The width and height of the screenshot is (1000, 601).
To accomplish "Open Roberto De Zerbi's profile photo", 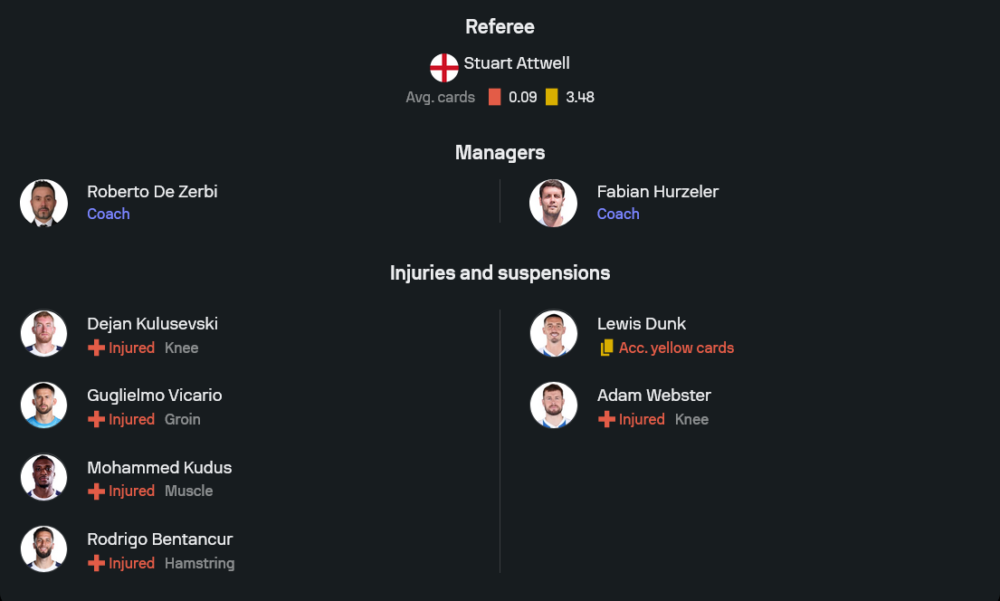I will point(44,203).
